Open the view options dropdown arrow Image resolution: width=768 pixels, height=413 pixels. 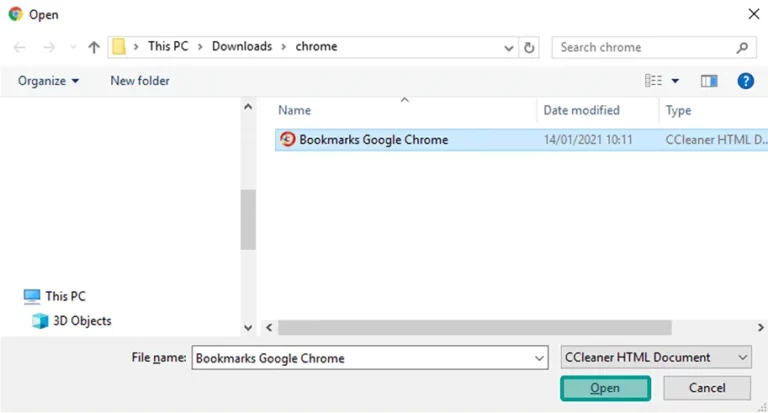click(675, 81)
